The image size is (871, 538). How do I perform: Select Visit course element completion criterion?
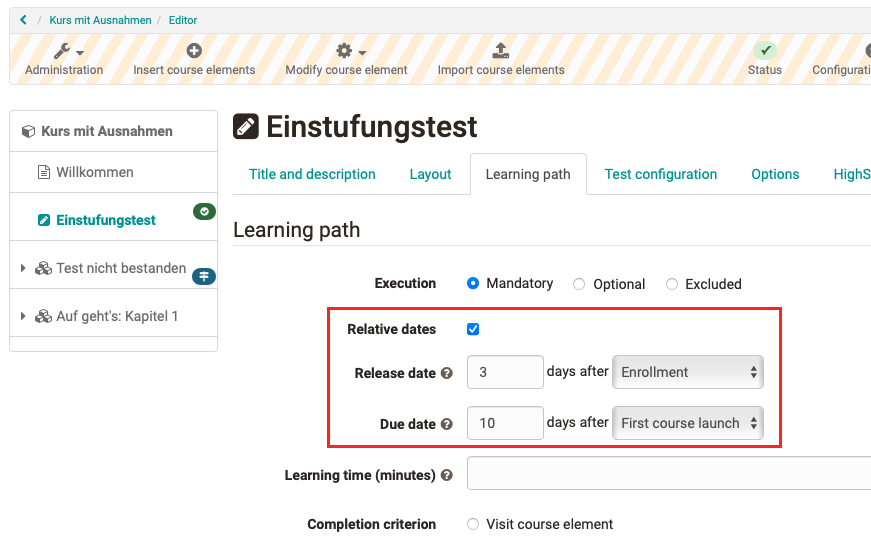tap(473, 524)
